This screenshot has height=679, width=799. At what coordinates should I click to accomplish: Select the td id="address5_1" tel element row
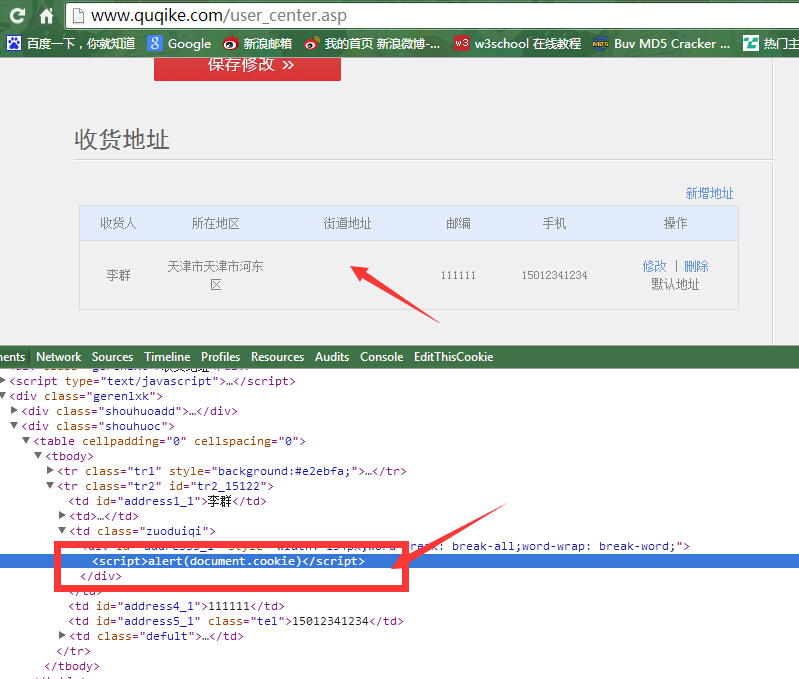pos(236,621)
